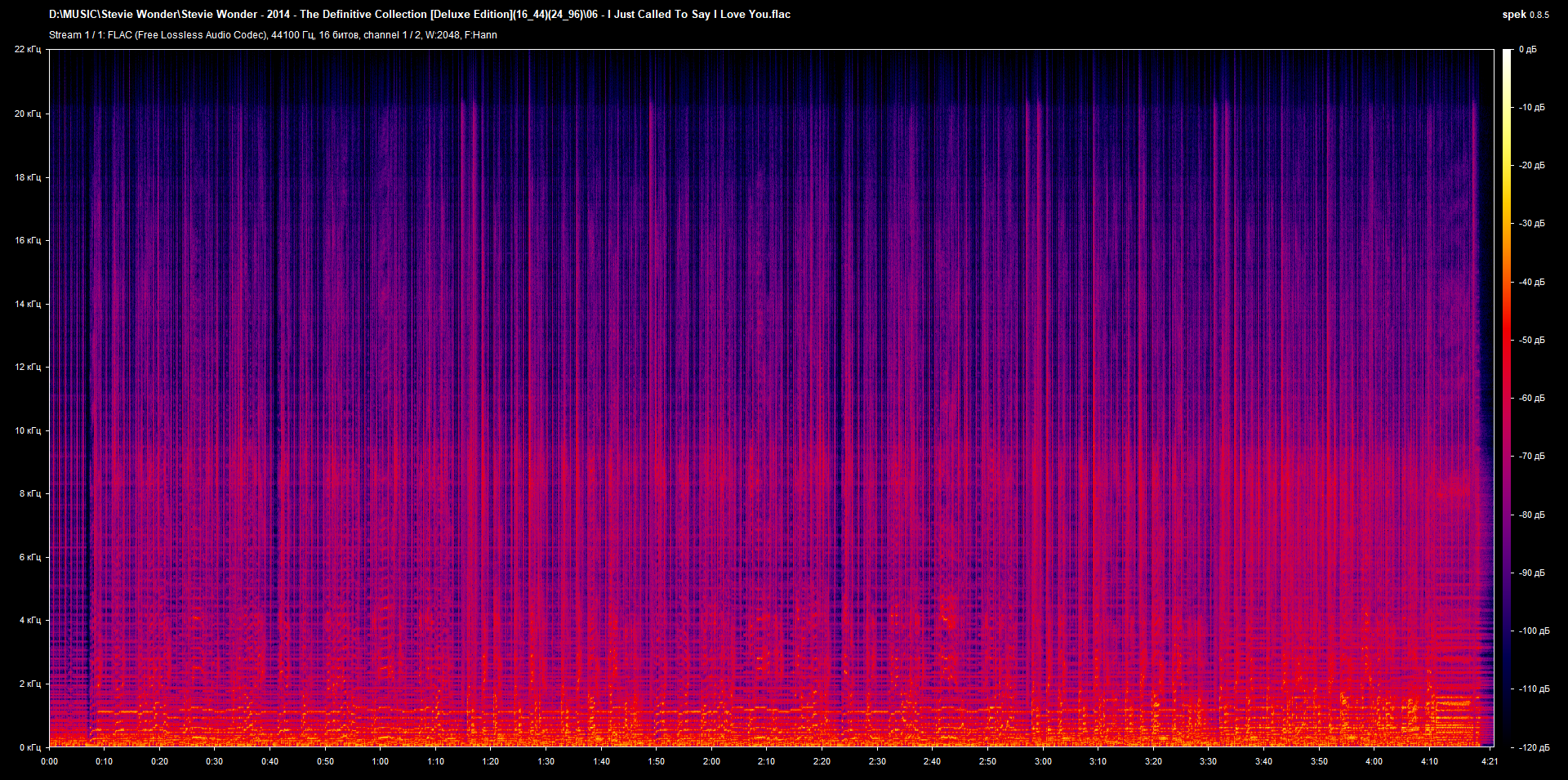Click inside the spectrogram plot area
1568x780 pixels.
click(x=772, y=398)
